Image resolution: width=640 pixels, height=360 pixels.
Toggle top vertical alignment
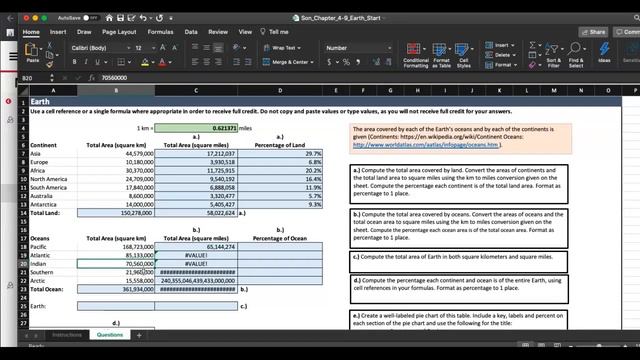pos(195,47)
